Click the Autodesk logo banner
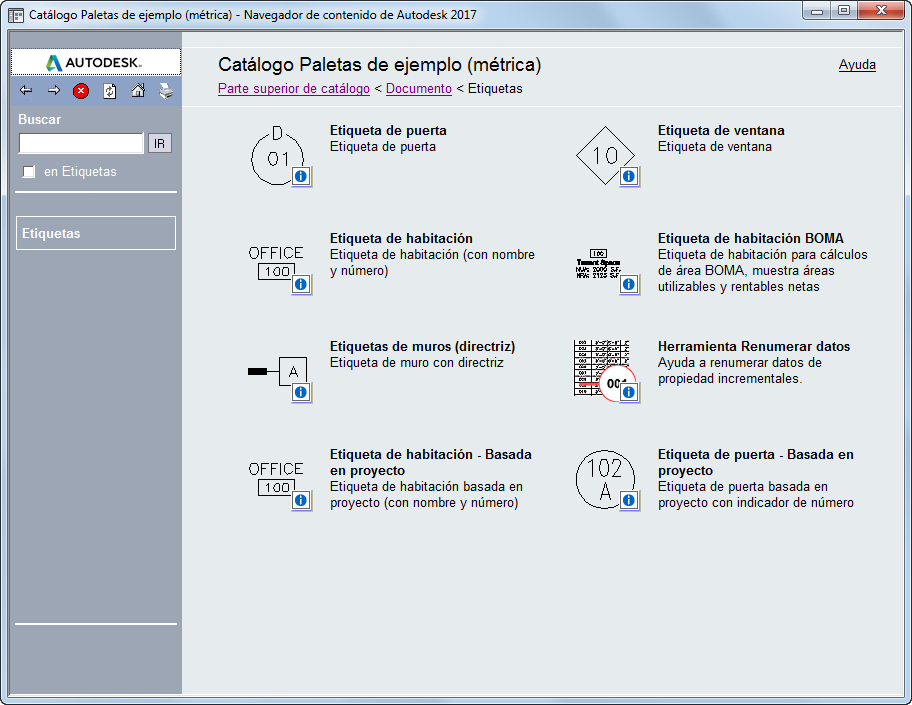Image resolution: width=912 pixels, height=705 pixels. (96, 62)
